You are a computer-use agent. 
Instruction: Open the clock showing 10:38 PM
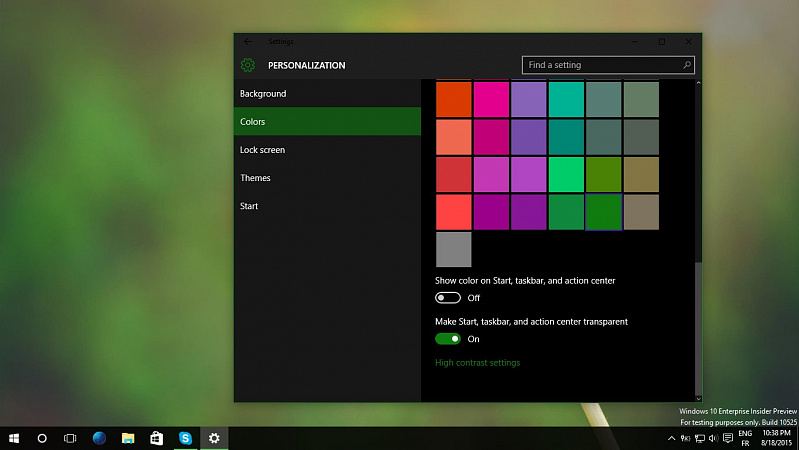(776, 438)
